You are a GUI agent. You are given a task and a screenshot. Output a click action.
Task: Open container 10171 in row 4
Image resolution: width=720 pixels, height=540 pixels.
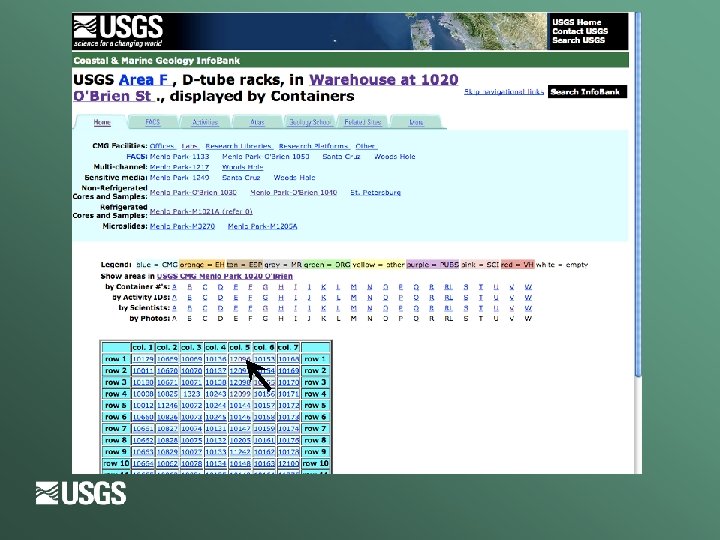(x=288, y=394)
